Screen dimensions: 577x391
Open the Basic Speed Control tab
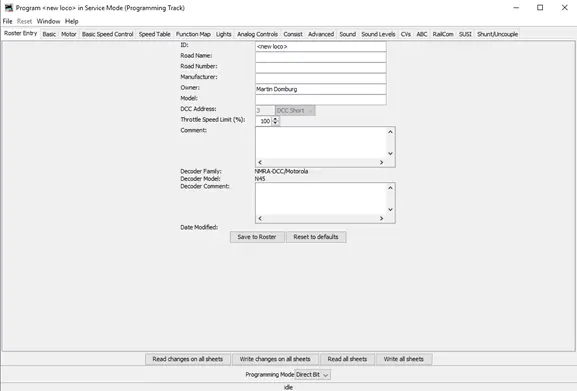[107, 34]
